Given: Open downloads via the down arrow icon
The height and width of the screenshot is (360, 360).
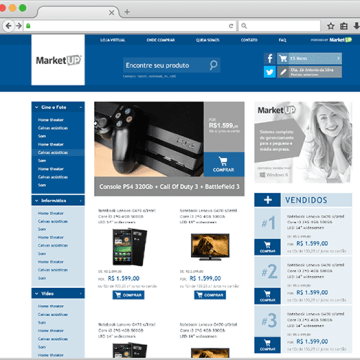Looking at the screenshot, I should pyautogui.click(x=356, y=26).
